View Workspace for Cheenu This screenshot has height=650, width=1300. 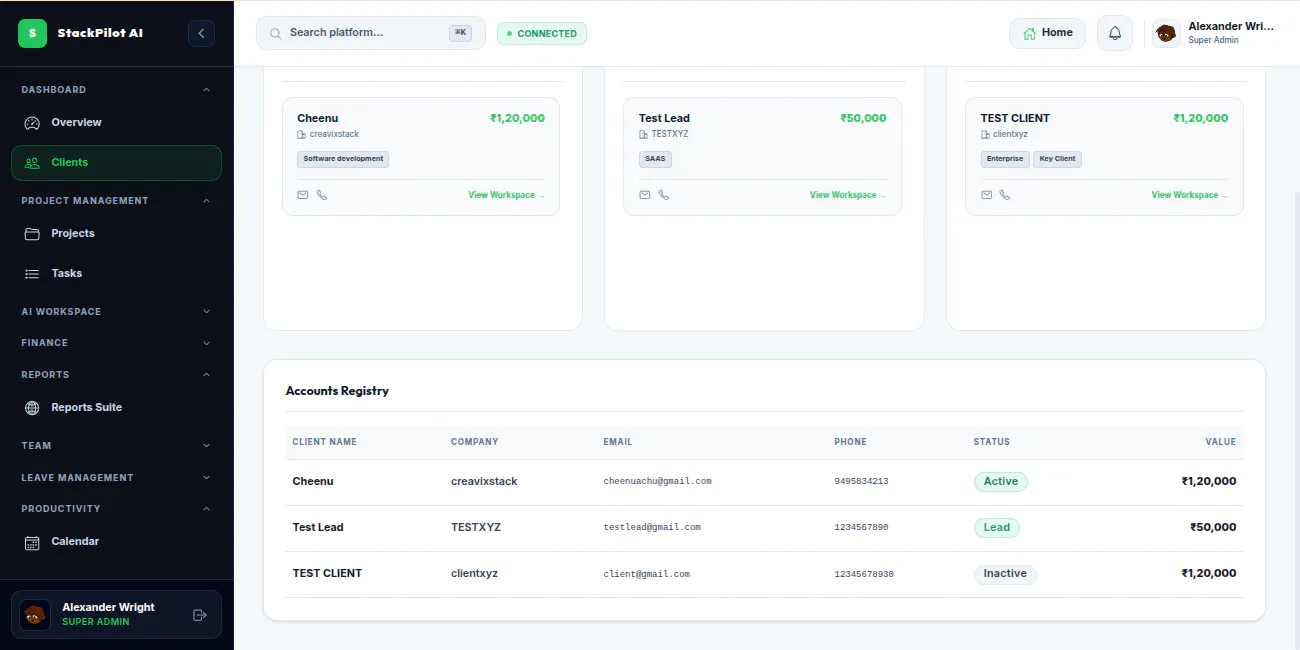click(506, 195)
